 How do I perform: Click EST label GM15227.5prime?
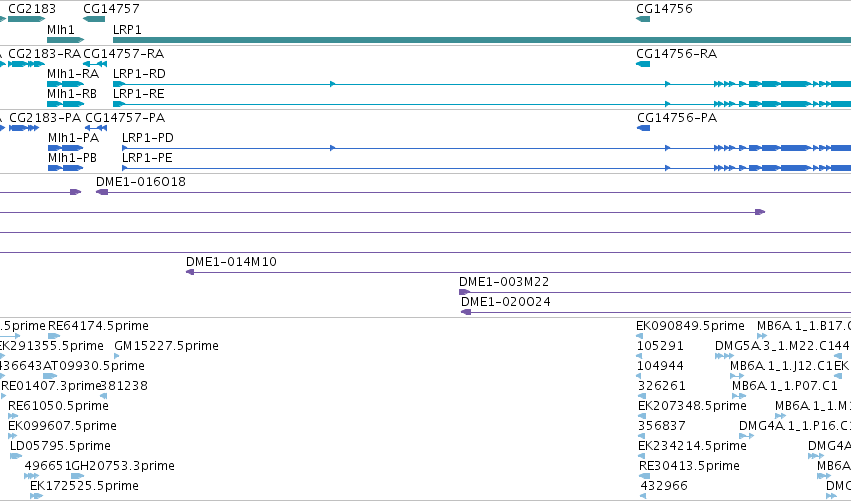(x=166, y=346)
